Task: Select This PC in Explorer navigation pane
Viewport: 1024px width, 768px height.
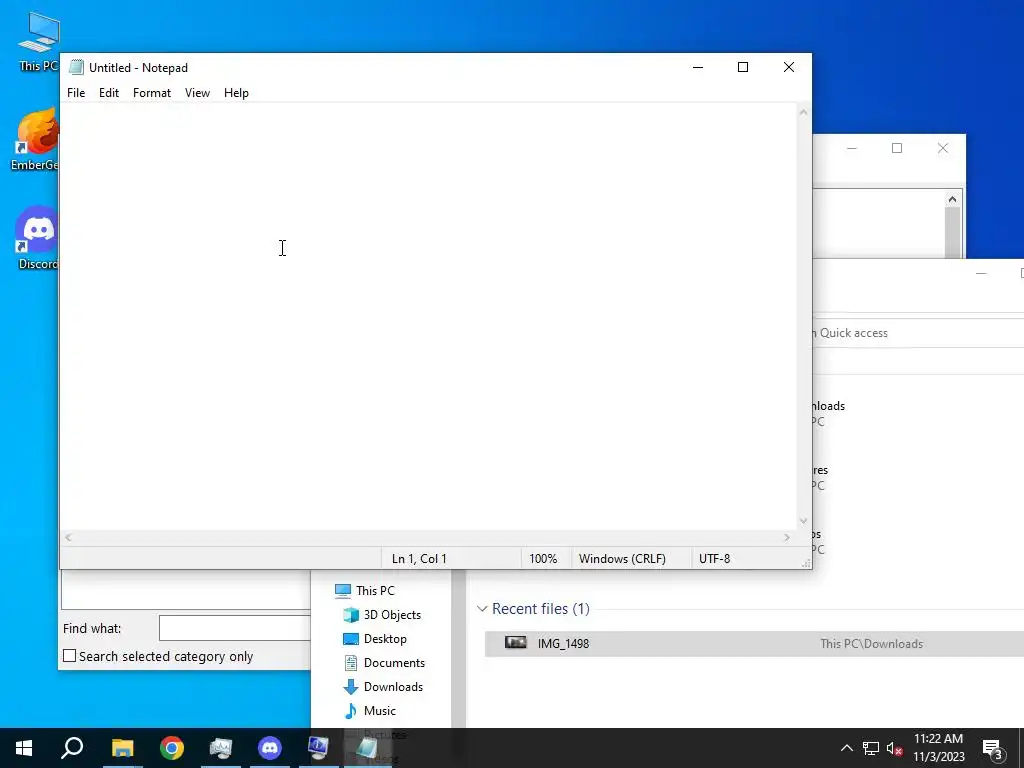Action: 375,590
